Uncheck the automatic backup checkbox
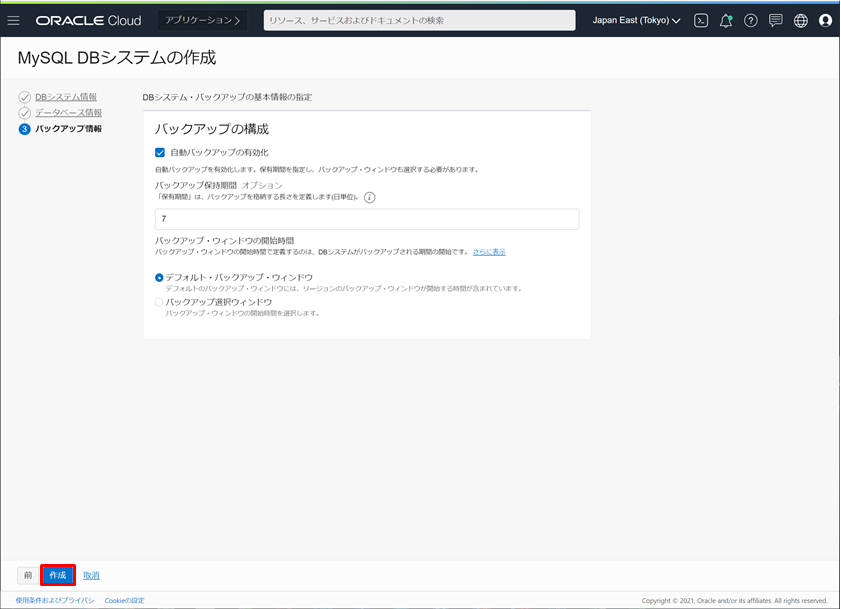Viewport: 841px width, 609px height. tap(160, 152)
